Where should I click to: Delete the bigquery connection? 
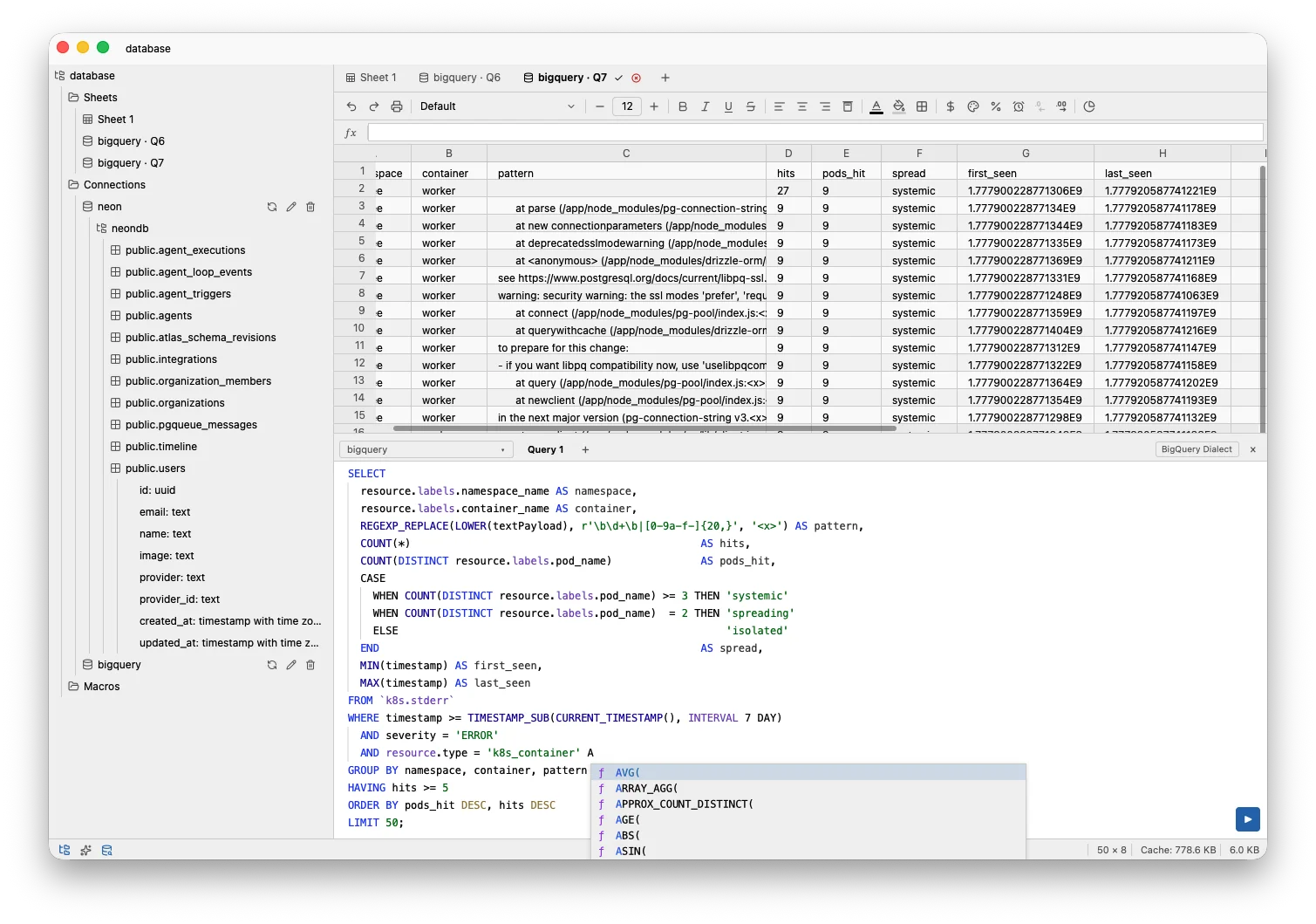pos(310,665)
